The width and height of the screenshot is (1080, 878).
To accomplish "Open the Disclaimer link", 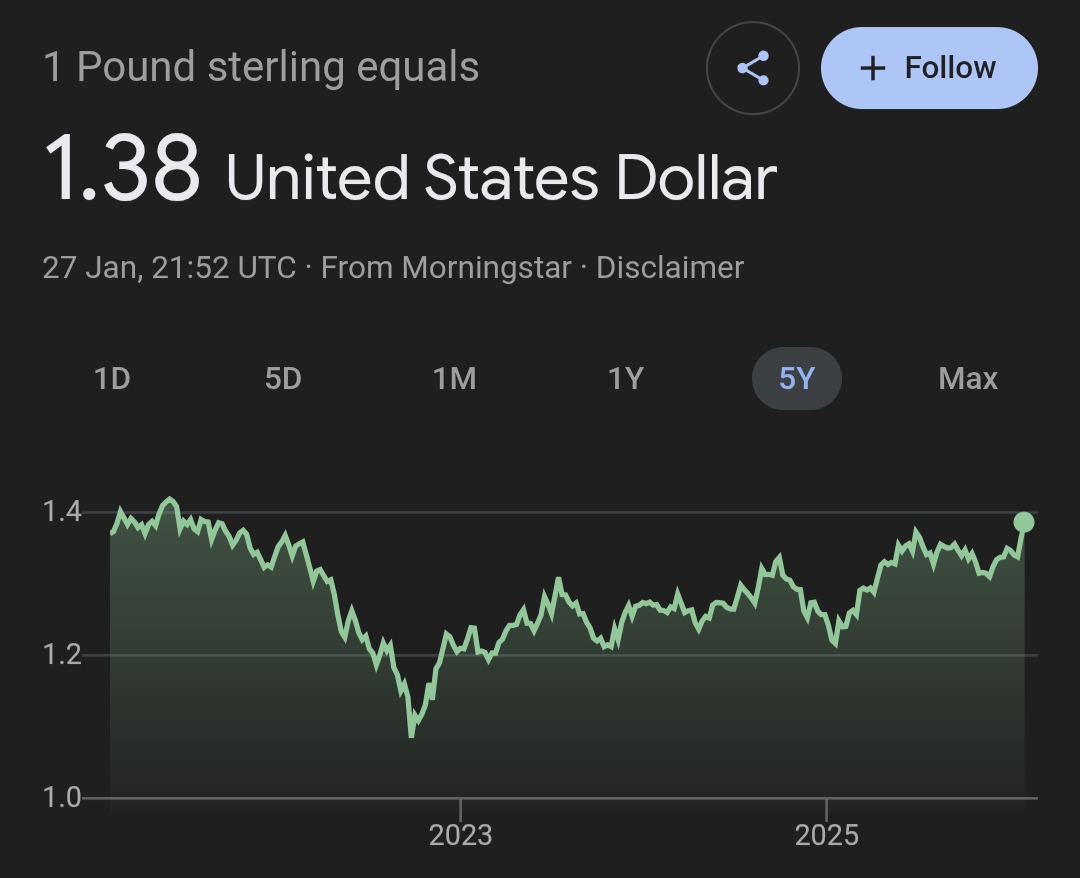I will coord(670,268).
